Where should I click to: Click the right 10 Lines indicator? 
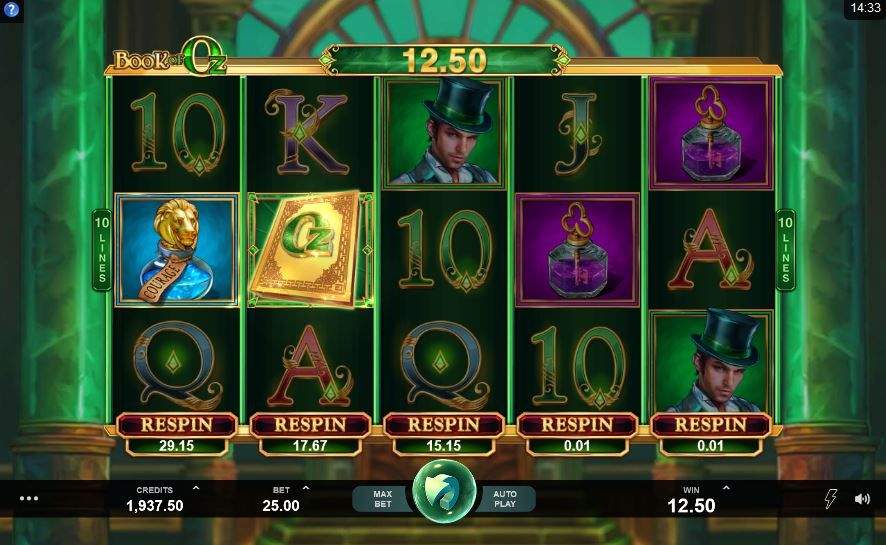pyautogui.click(x=785, y=250)
